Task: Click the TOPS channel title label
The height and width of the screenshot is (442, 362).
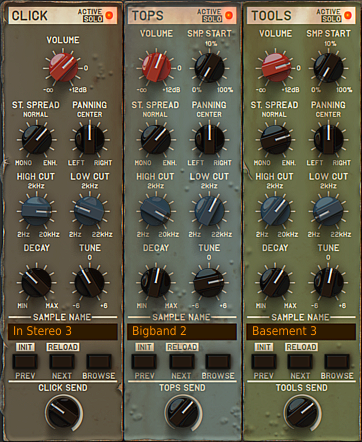Action: coord(148,16)
